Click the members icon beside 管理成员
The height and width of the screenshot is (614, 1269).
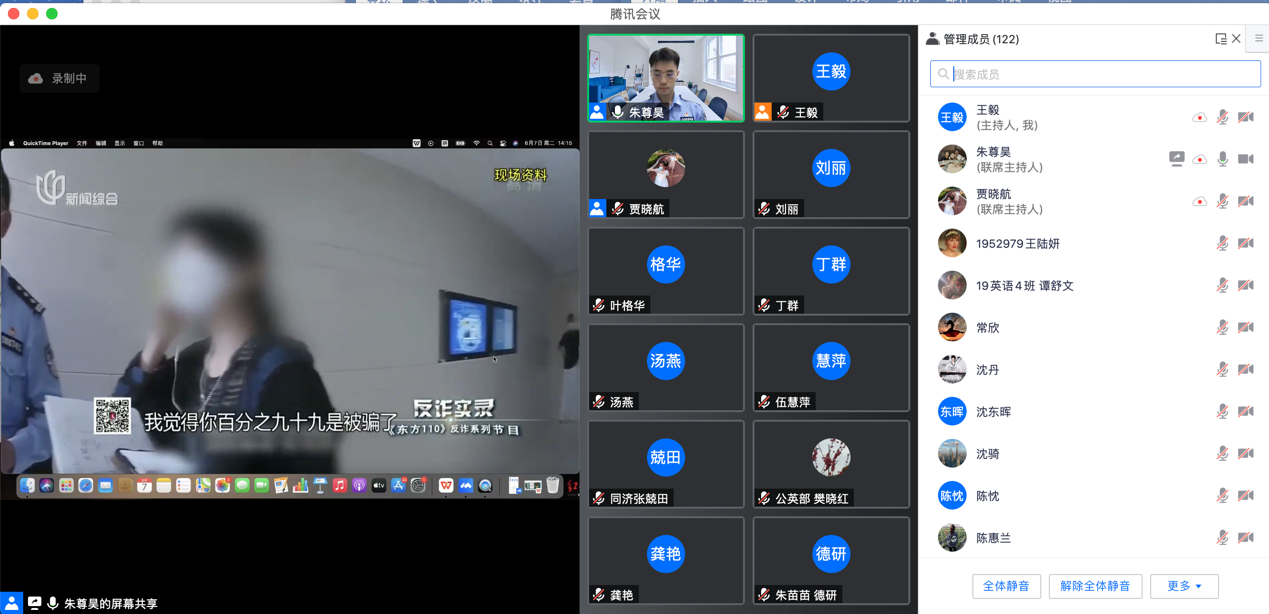932,39
